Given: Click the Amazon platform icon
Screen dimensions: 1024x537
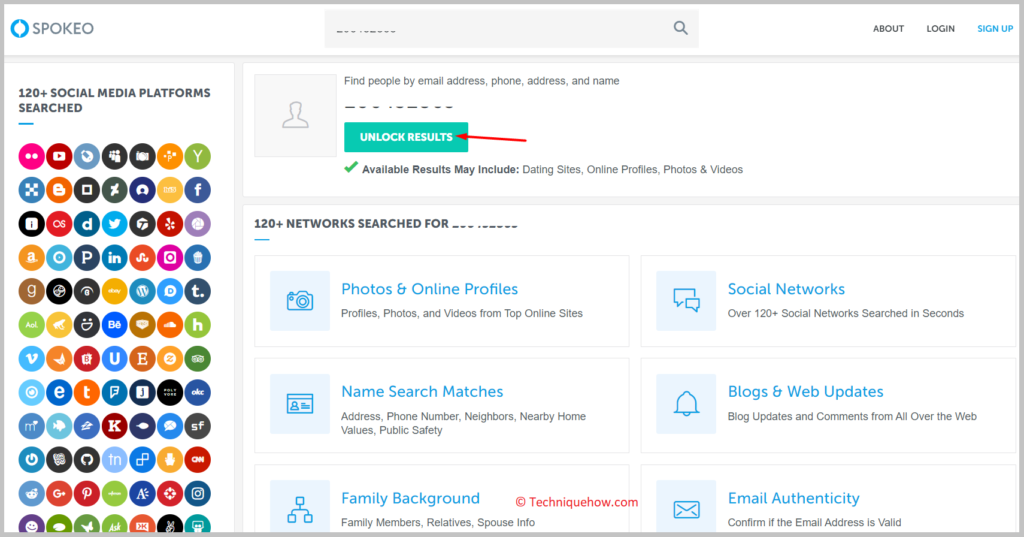Looking at the screenshot, I should coord(31,257).
